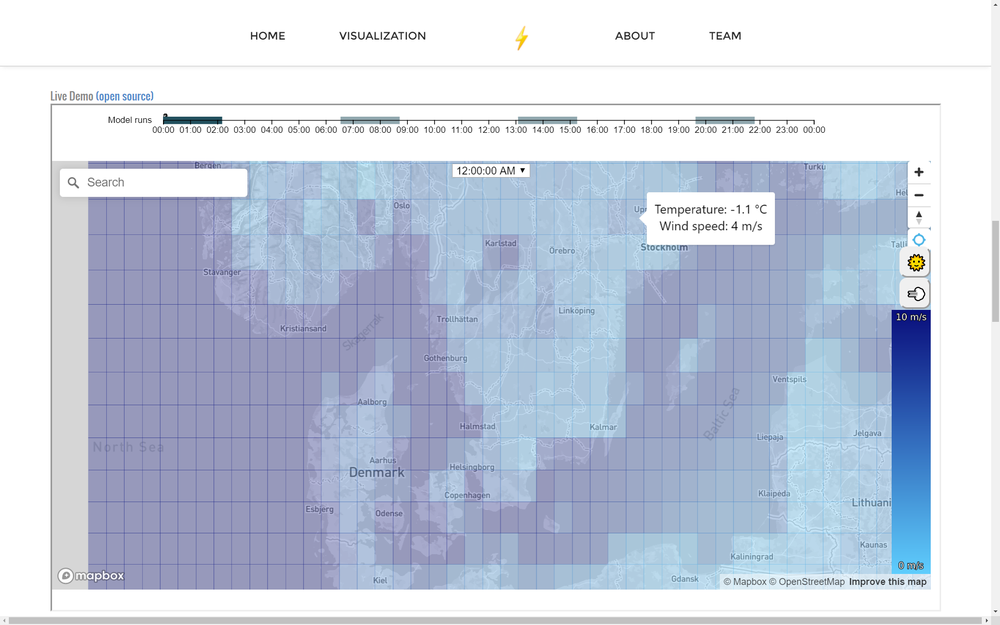The image size is (1000, 625).
Task: Click the page vertical scrollbar thumb
Action: 995,271
